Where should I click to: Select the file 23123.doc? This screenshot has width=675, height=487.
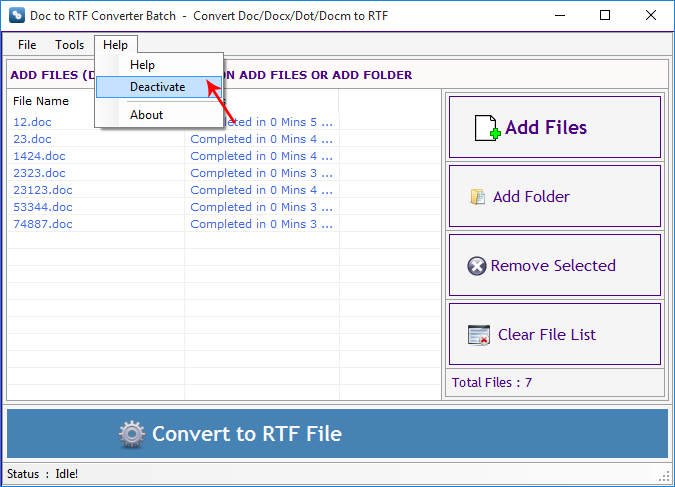(43, 190)
